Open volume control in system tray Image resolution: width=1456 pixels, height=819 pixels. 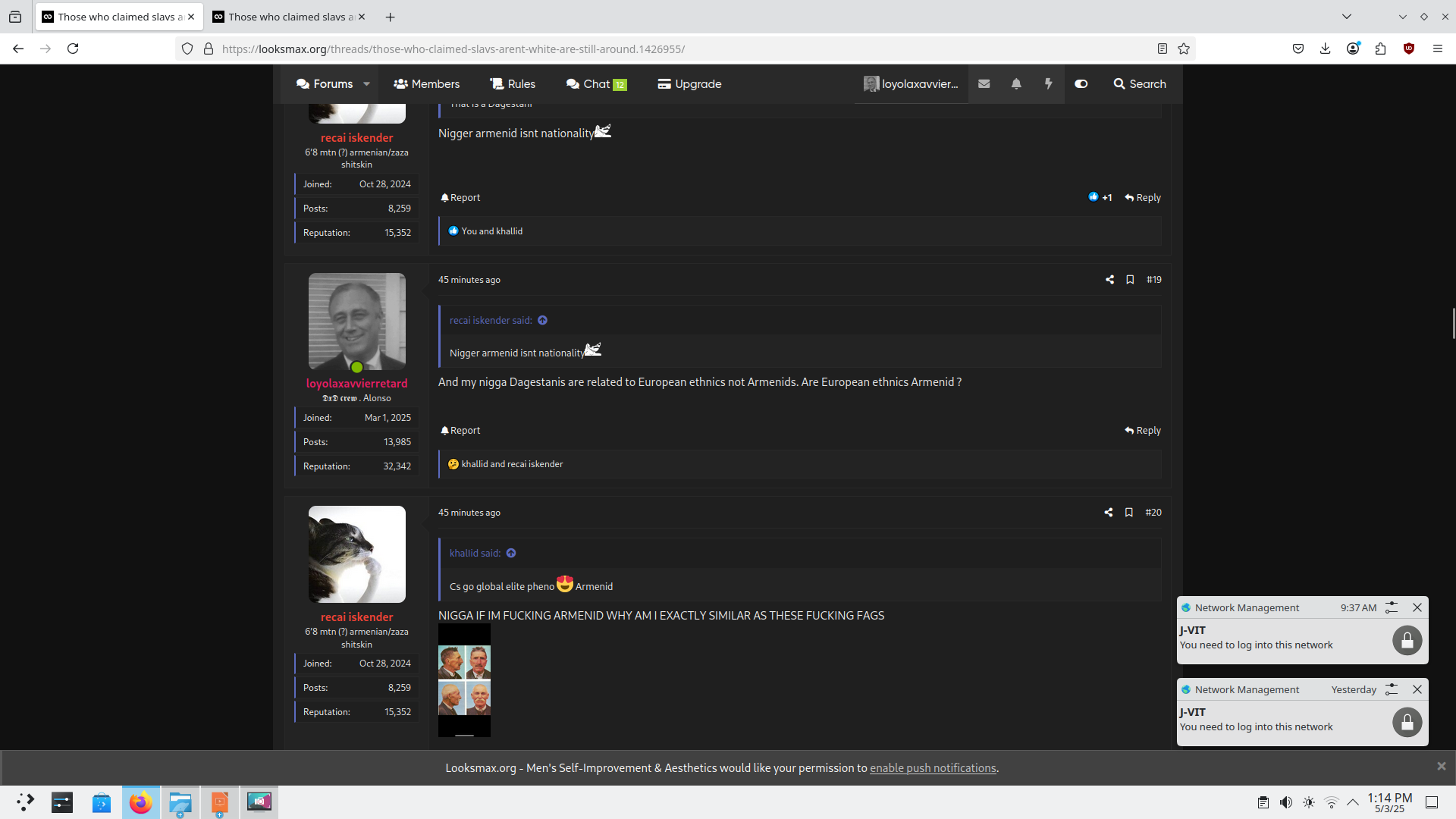click(1286, 802)
